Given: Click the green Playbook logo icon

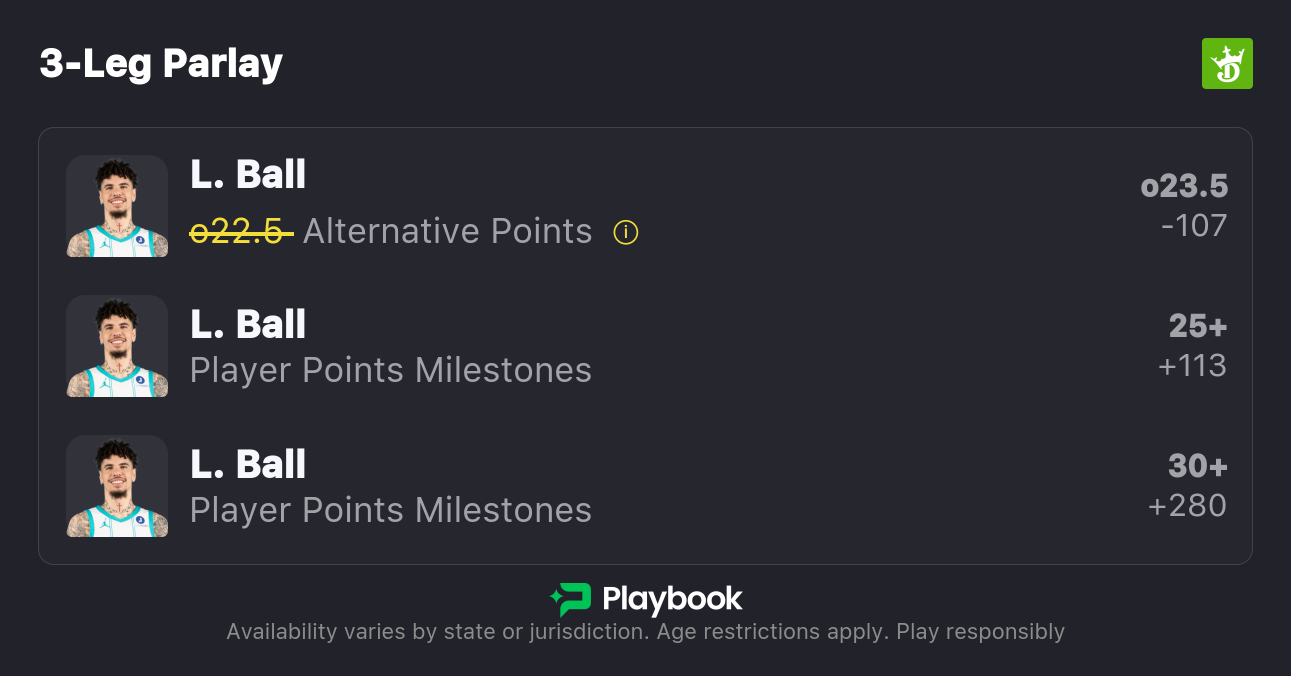Looking at the screenshot, I should [571, 599].
